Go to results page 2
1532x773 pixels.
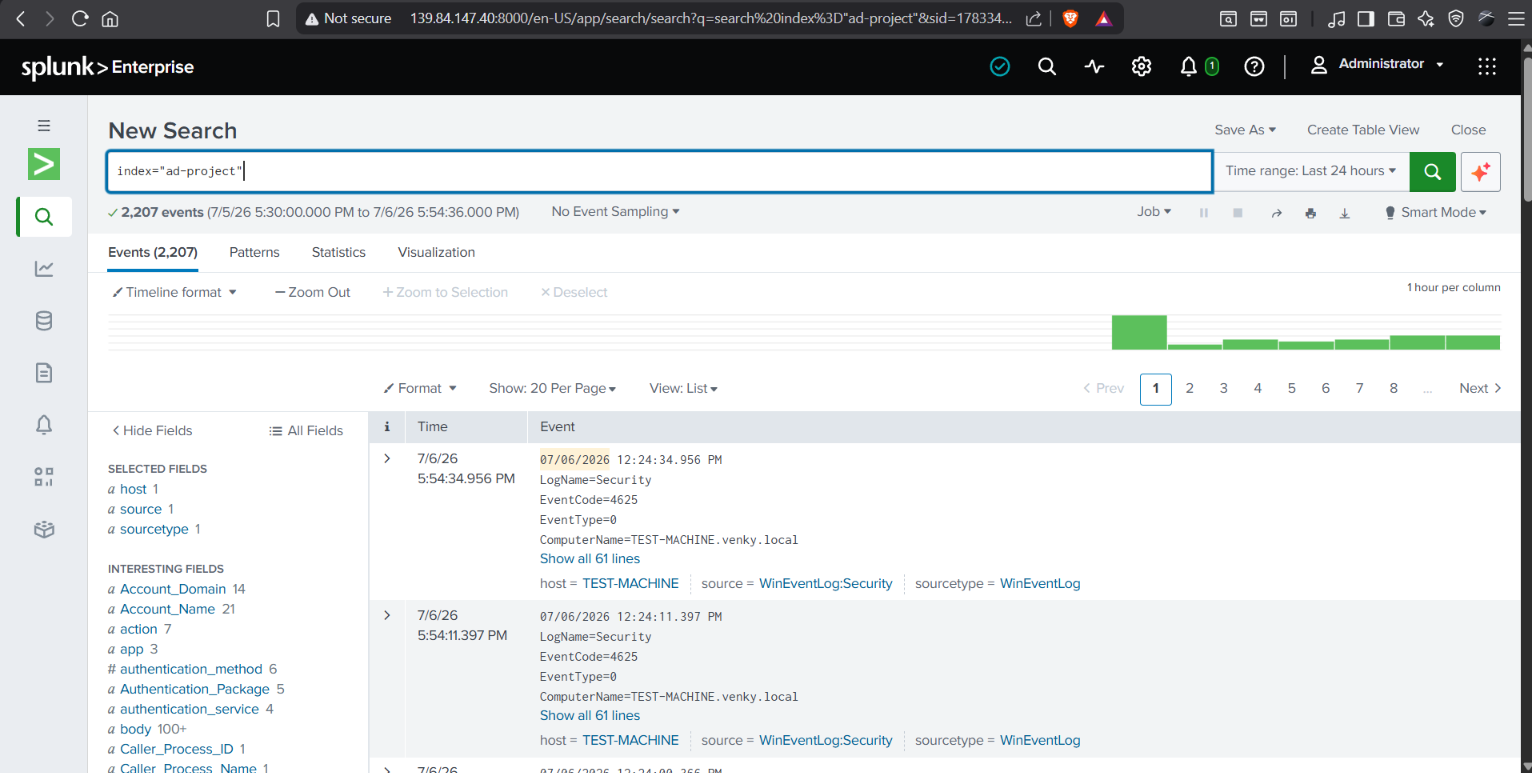pos(1189,388)
